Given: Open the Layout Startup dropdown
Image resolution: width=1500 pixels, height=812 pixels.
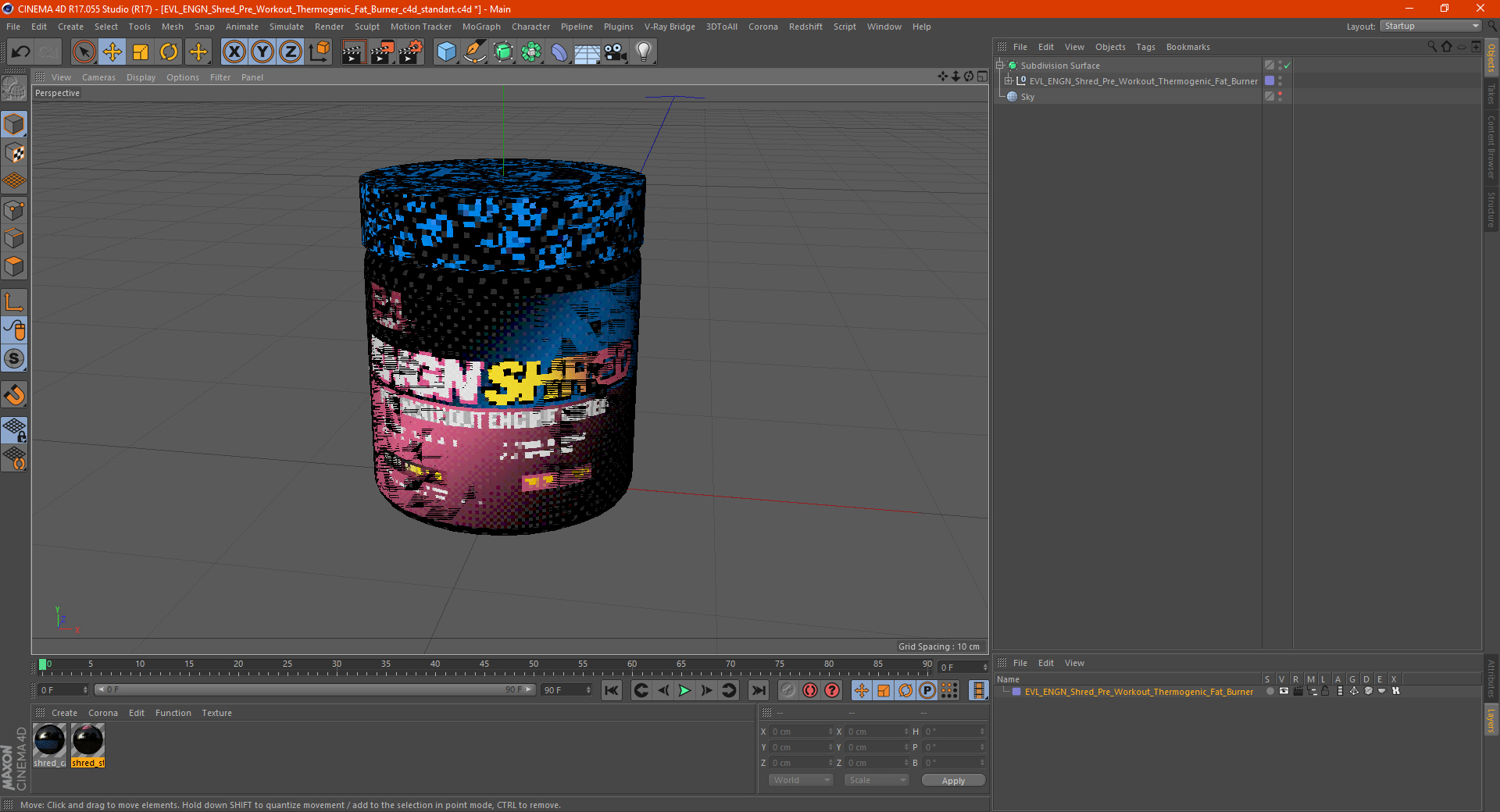Looking at the screenshot, I should [x=1430, y=26].
